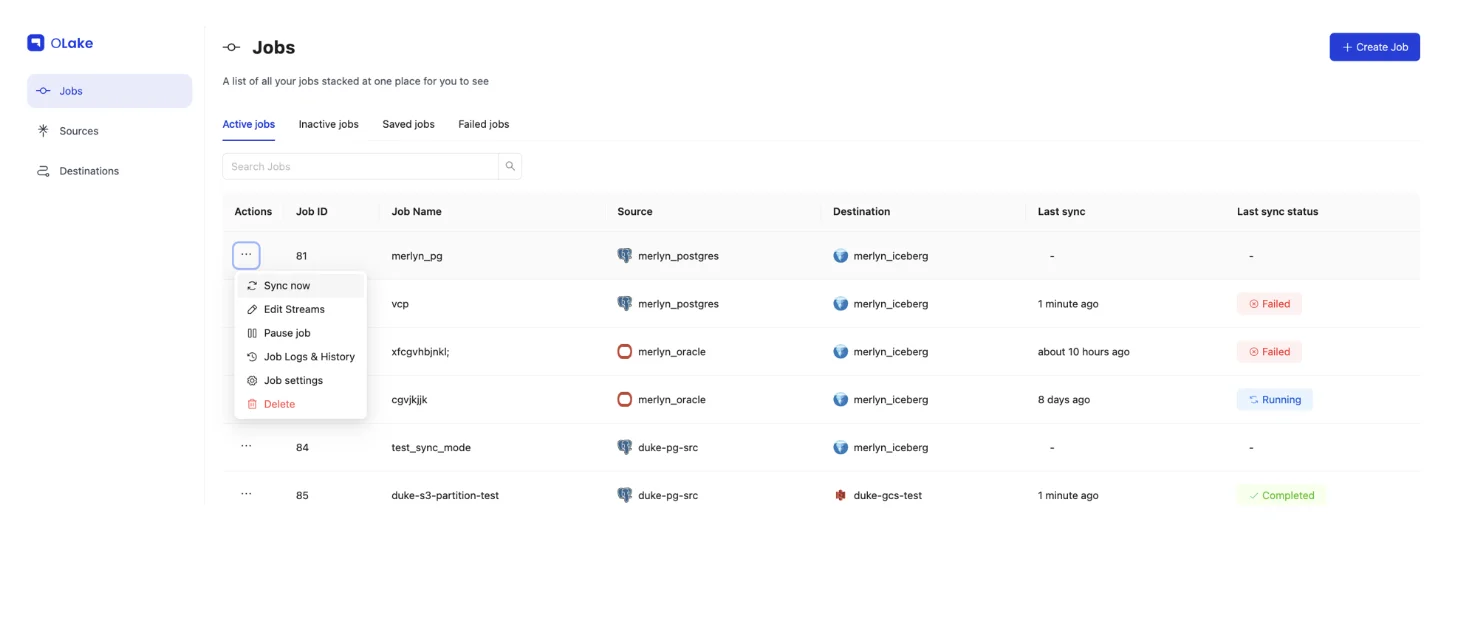Click the Destinations icon in sidebar
The image size is (1484, 618).
coord(43,171)
